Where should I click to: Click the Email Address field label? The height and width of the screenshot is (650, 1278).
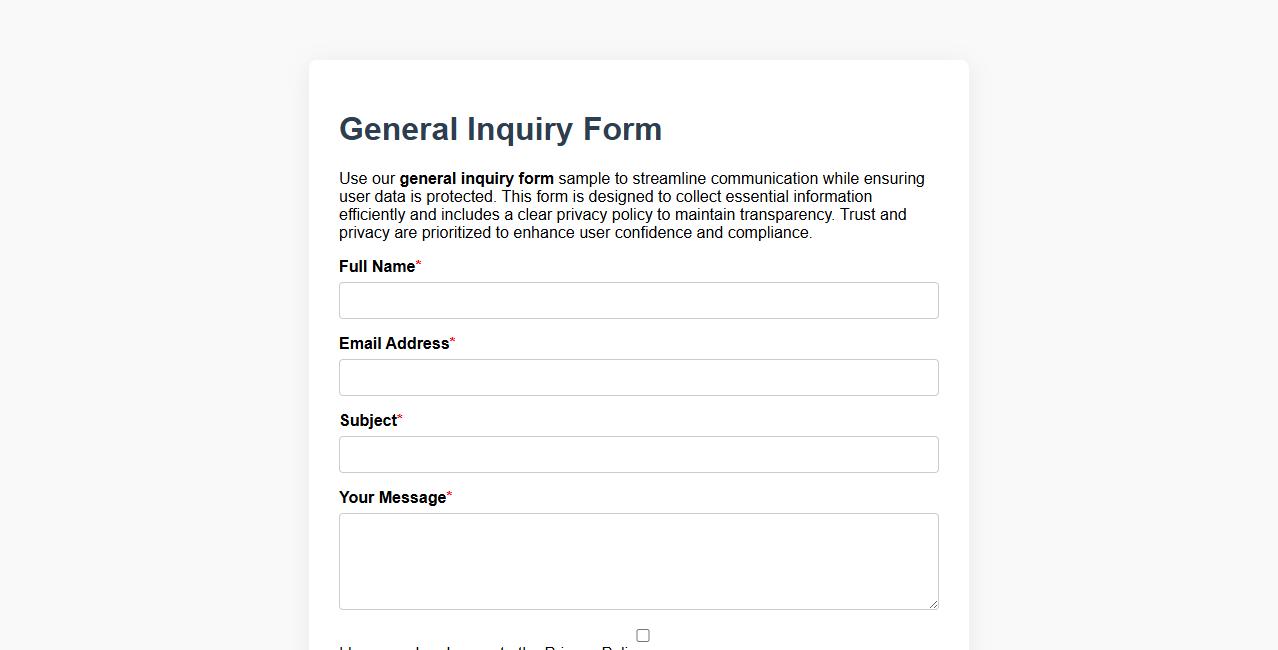393,343
